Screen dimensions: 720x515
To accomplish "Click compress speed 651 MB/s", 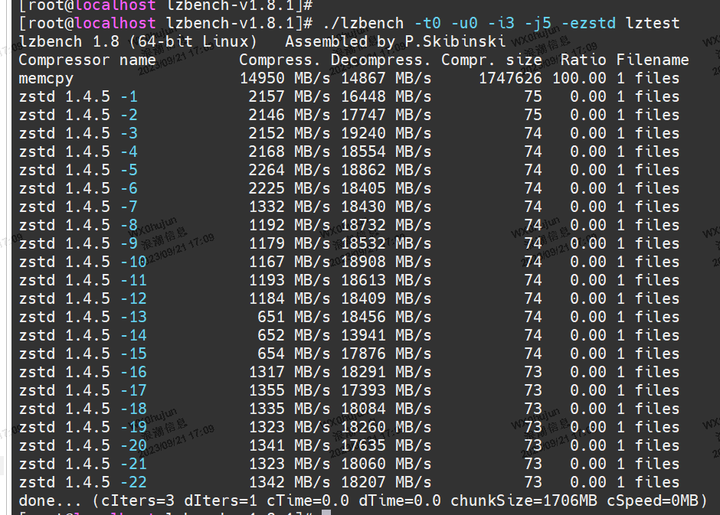I will pyautogui.click(x=294, y=317).
